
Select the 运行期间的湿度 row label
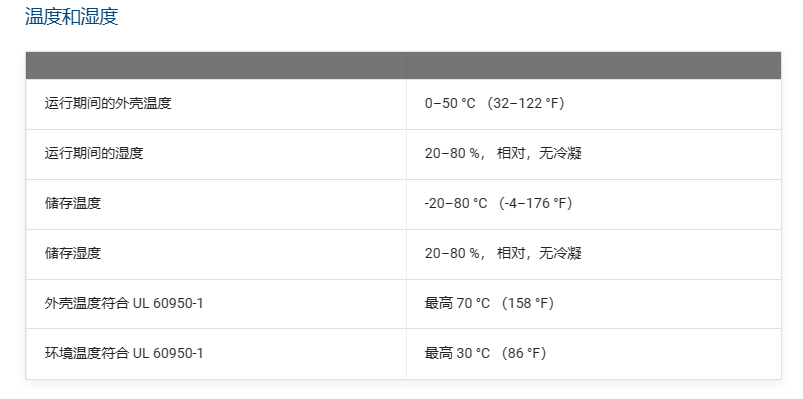pyautogui.click(x=94, y=153)
